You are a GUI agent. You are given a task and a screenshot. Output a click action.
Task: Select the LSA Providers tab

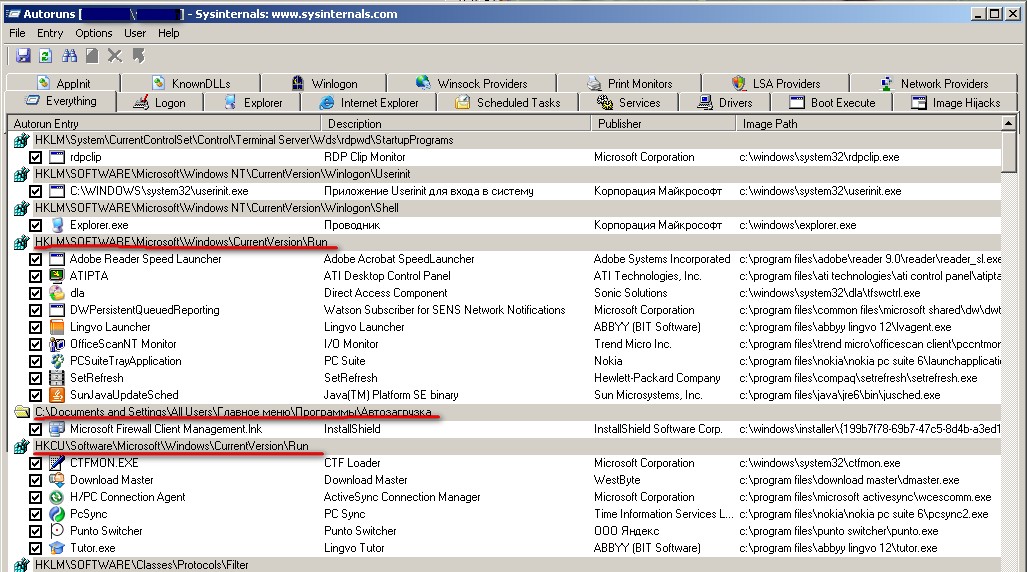(775, 83)
